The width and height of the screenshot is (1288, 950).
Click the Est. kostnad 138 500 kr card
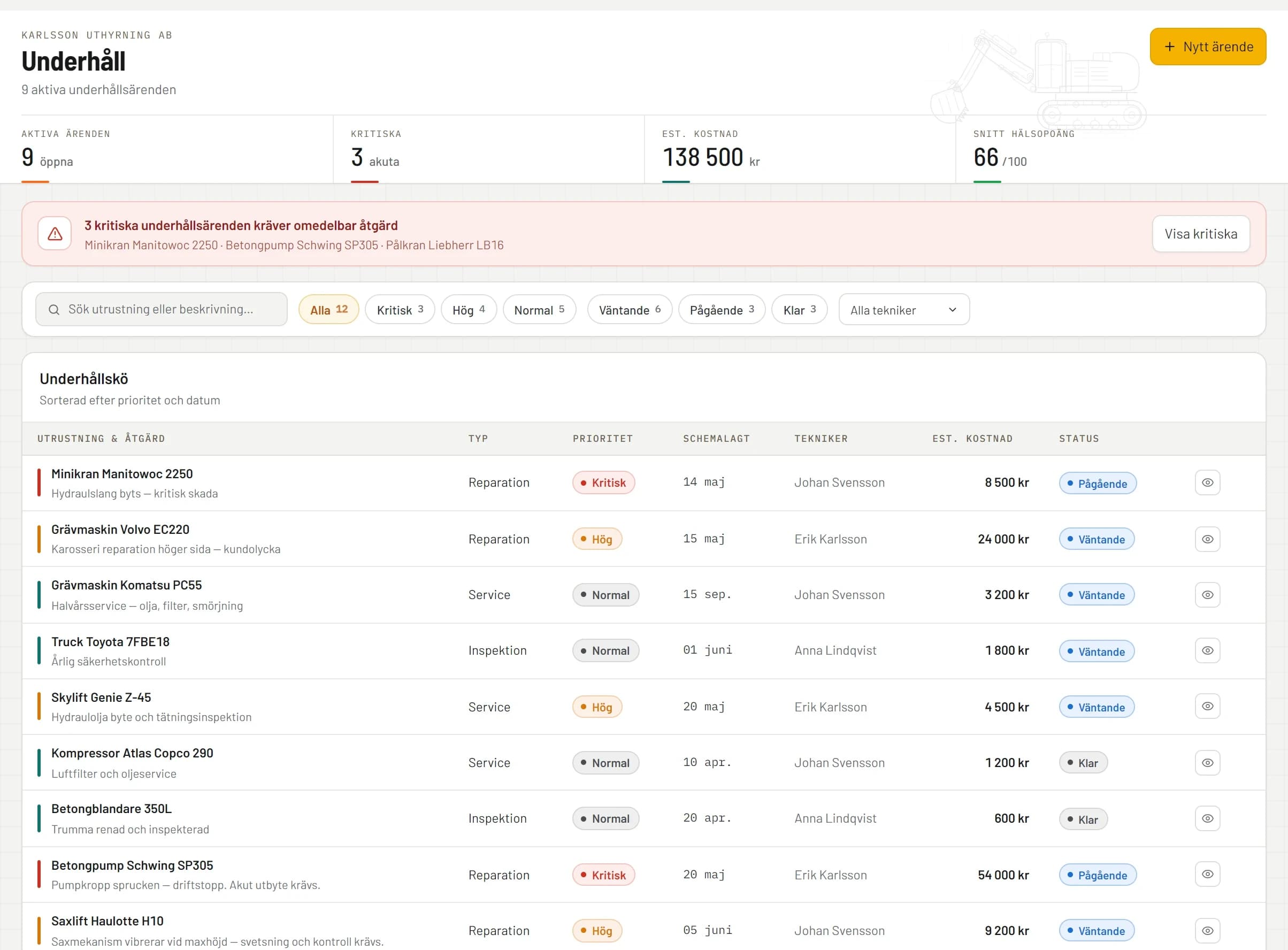pos(800,149)
